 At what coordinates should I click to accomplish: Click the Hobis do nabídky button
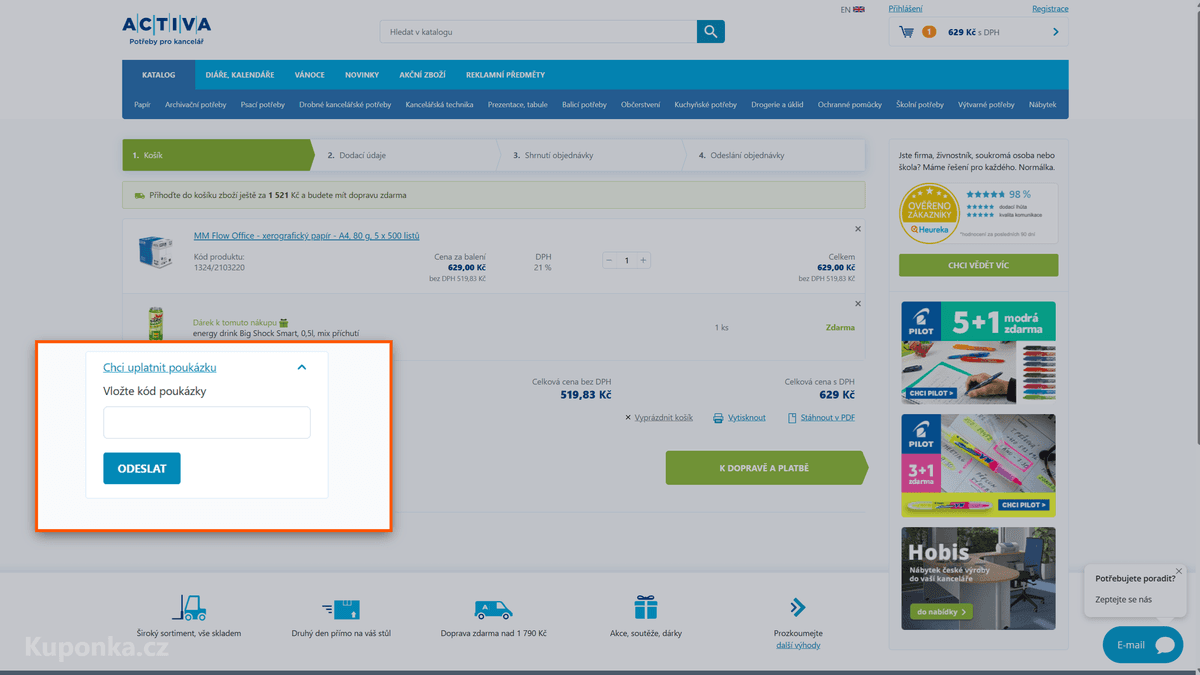coord(942,611)
